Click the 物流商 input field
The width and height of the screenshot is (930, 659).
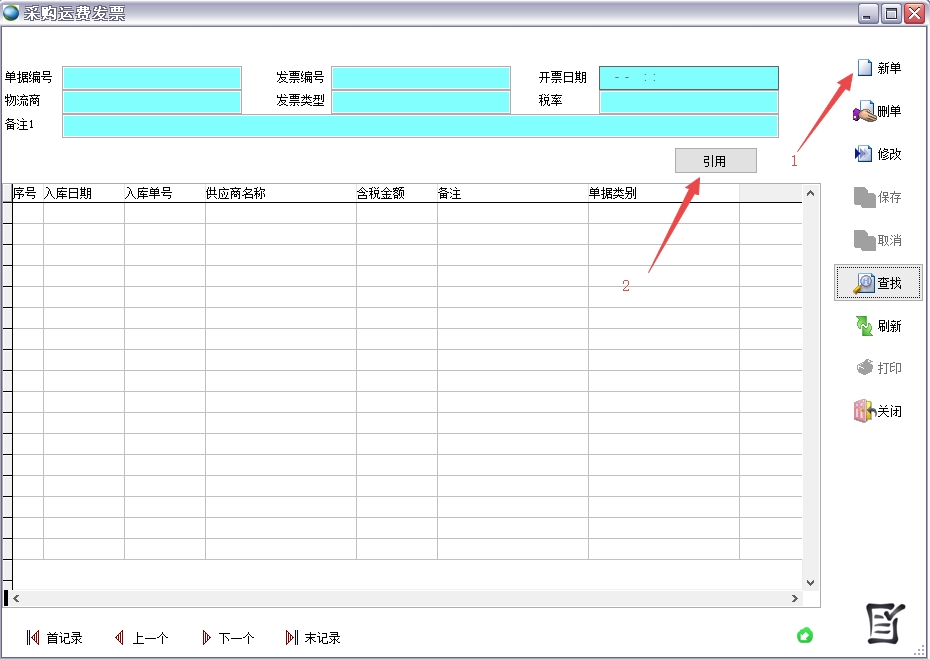[x=152, y=101]
